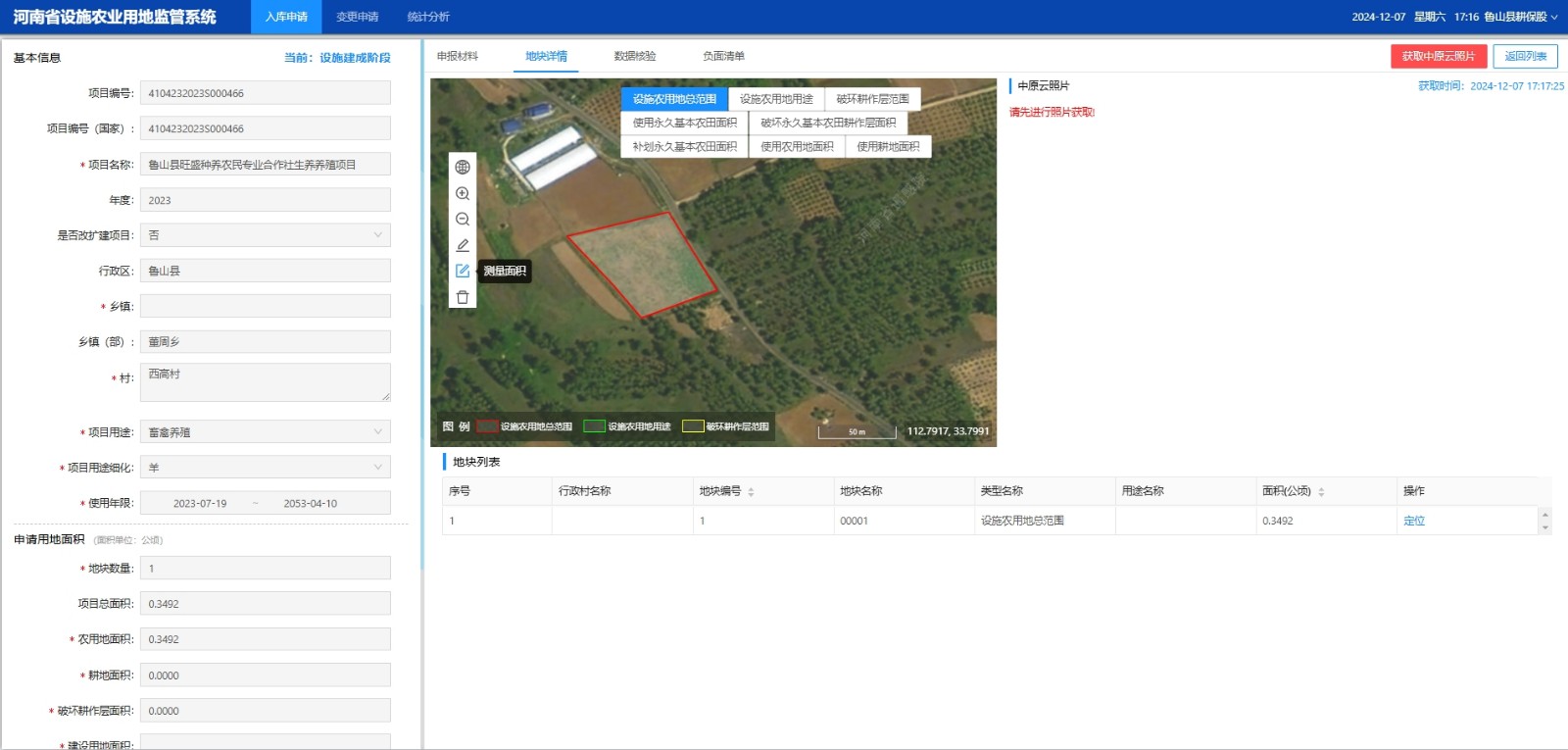Click the trash delete icon on map
The height and width of the screenshot is (750, 1568).
463,297
